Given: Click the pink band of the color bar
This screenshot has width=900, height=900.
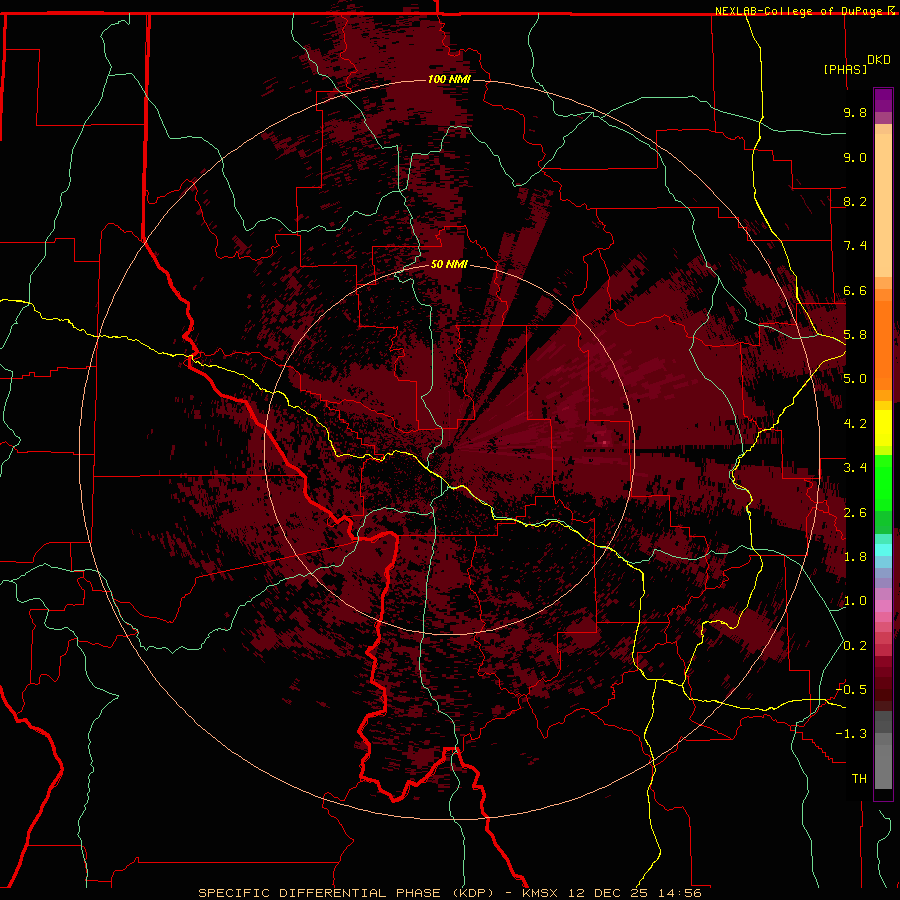Looking at the screenshot, I should [x=883, y=606].
